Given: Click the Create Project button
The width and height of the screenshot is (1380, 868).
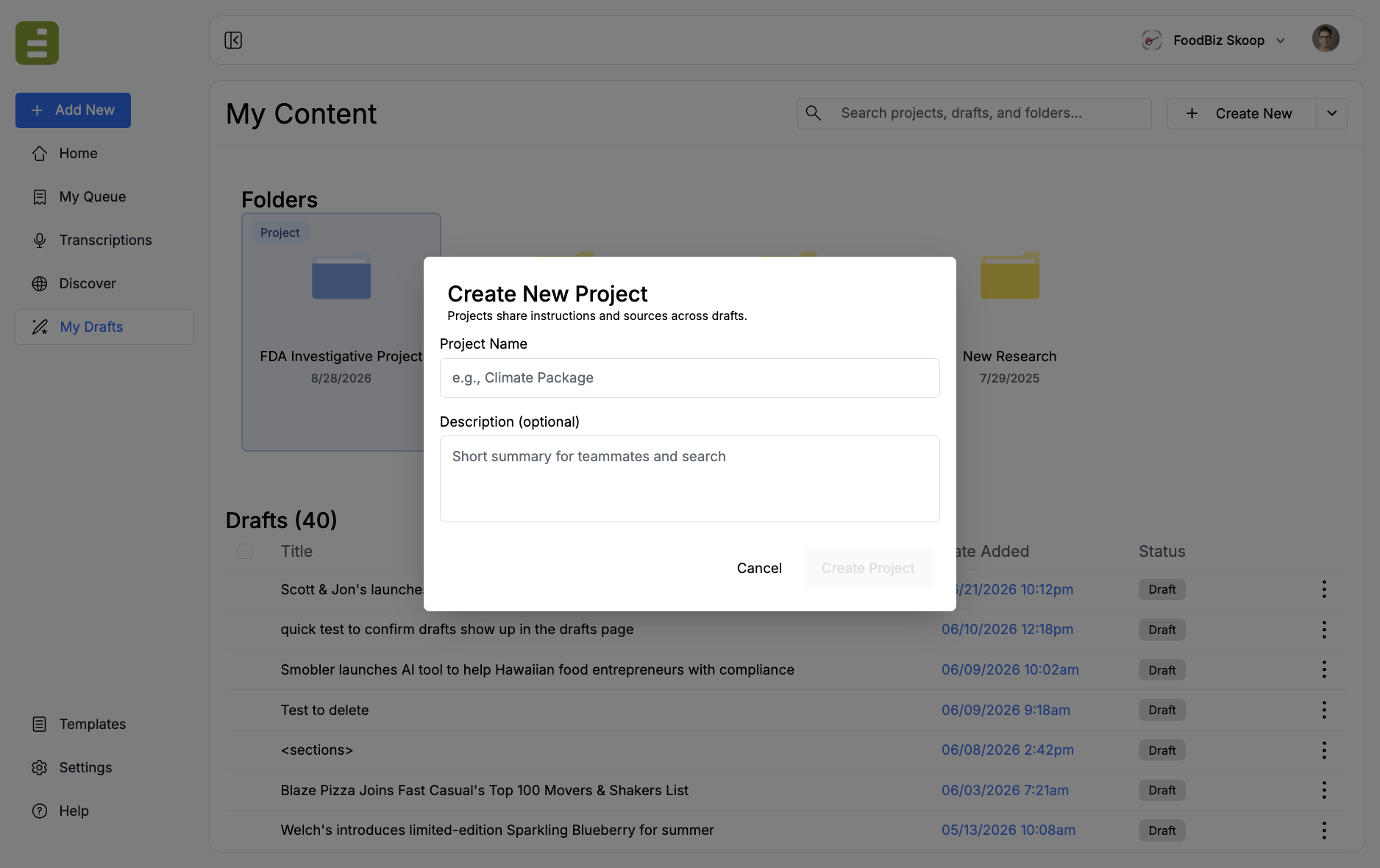Looking at the screenshot, I should [x=868, y=568].
